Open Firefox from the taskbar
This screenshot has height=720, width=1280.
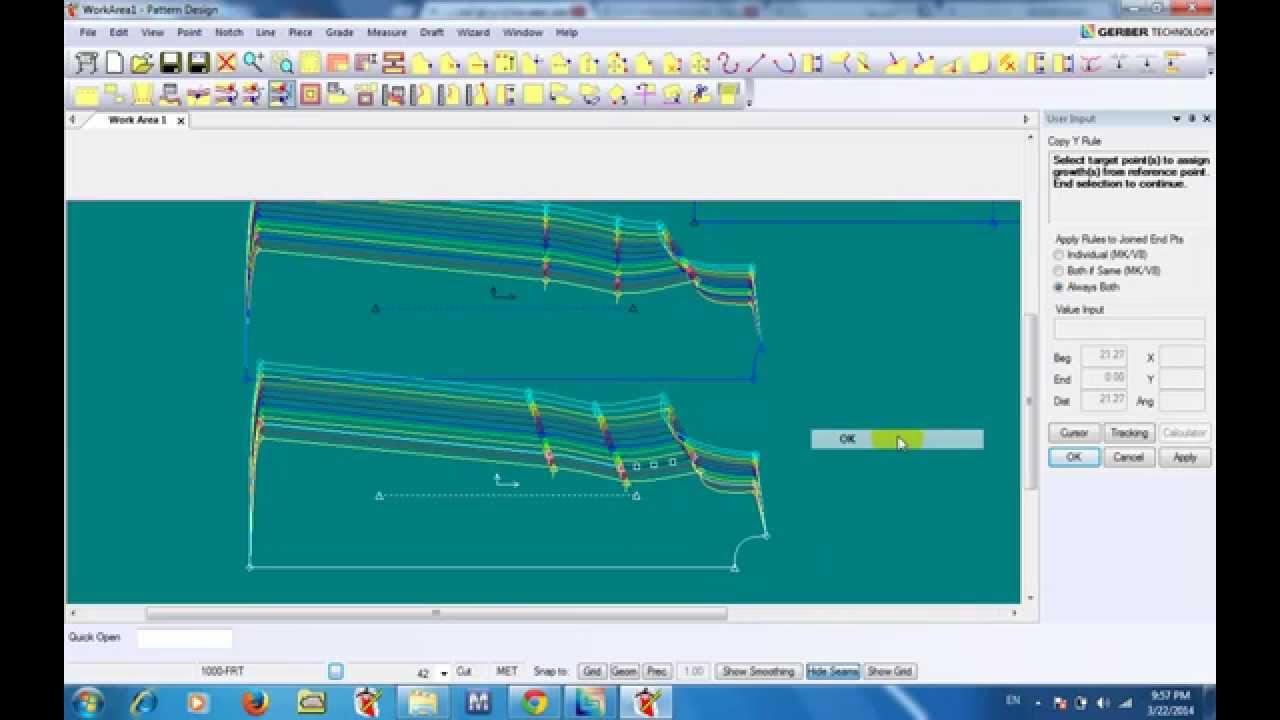click(x=256, y=701)
